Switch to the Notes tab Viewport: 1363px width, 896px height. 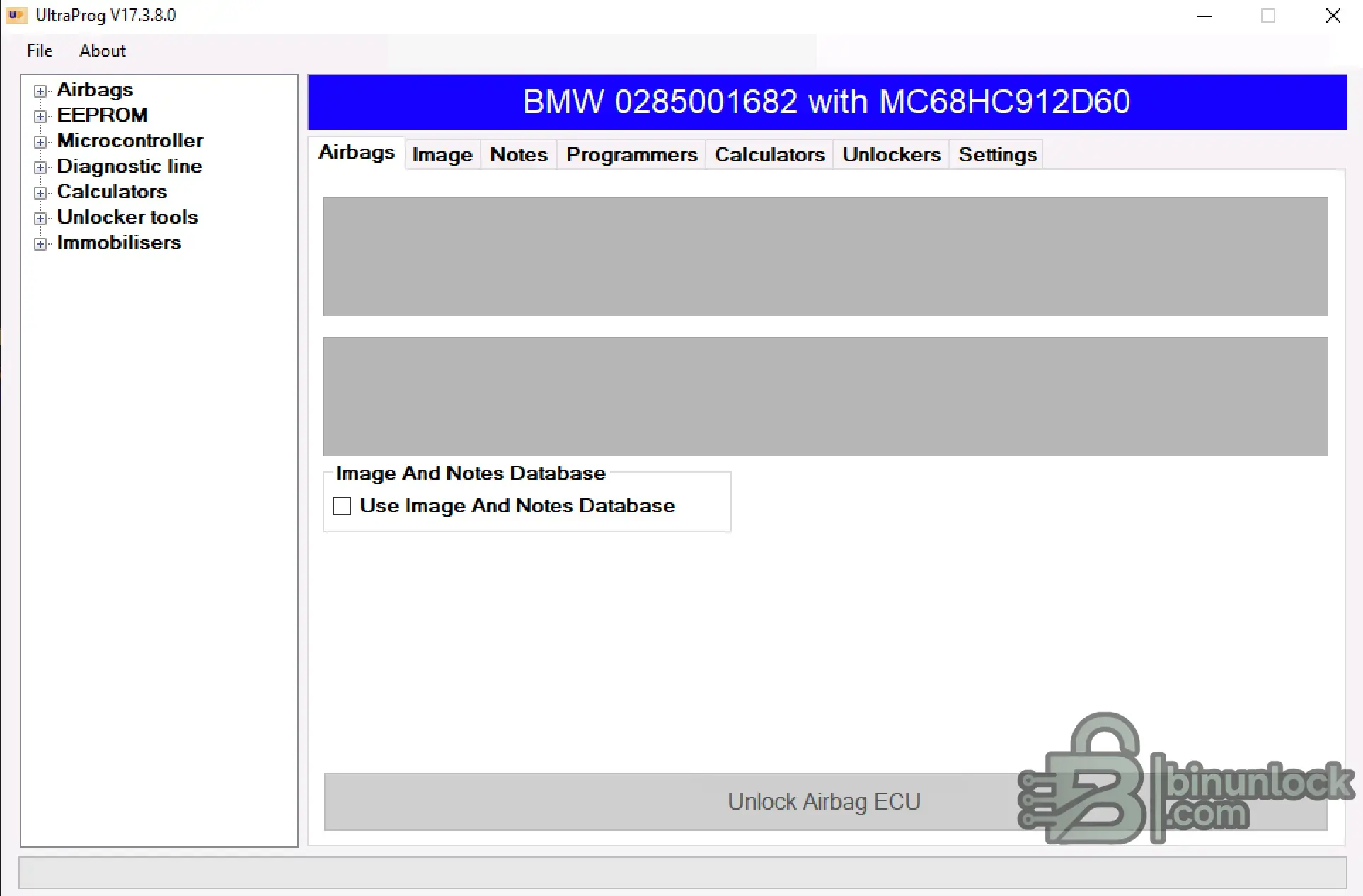coord(519,155)
